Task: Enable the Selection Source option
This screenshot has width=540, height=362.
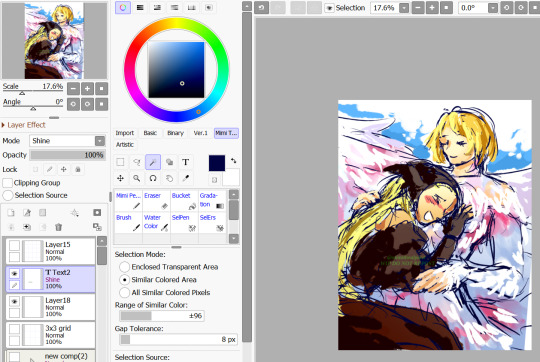Action: [x=8, y=195]
